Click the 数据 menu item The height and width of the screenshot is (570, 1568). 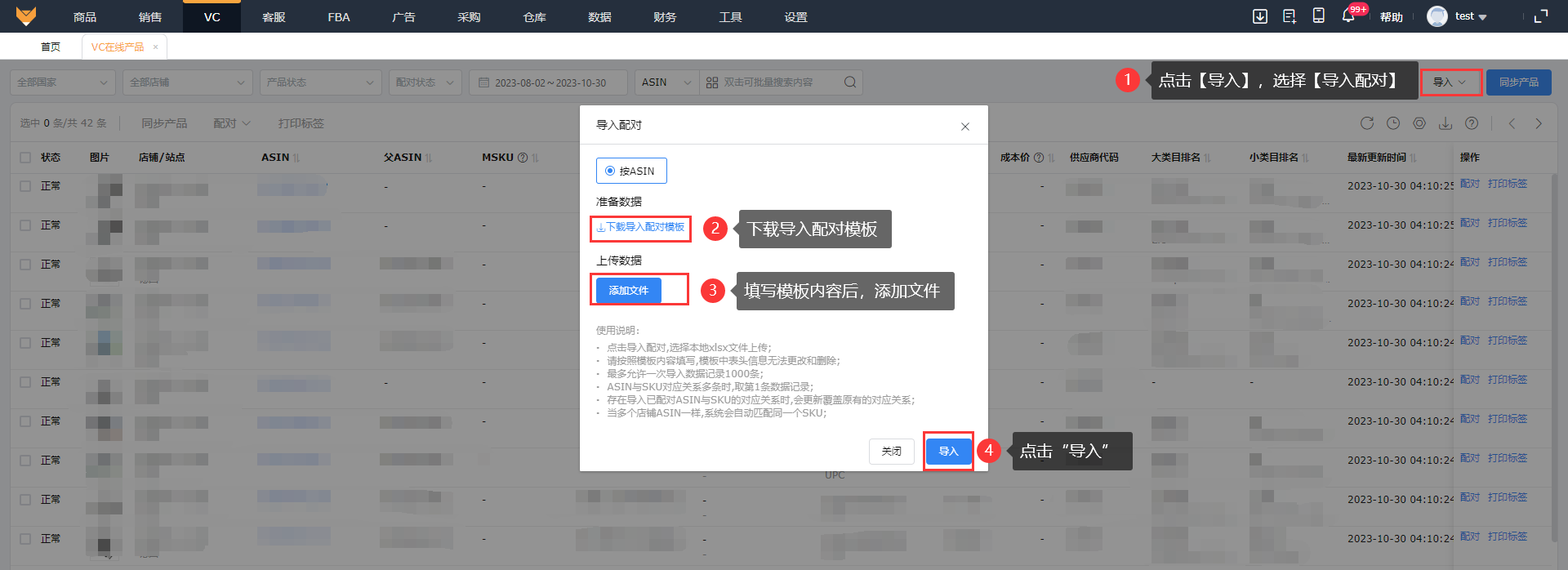click(600, 16)
